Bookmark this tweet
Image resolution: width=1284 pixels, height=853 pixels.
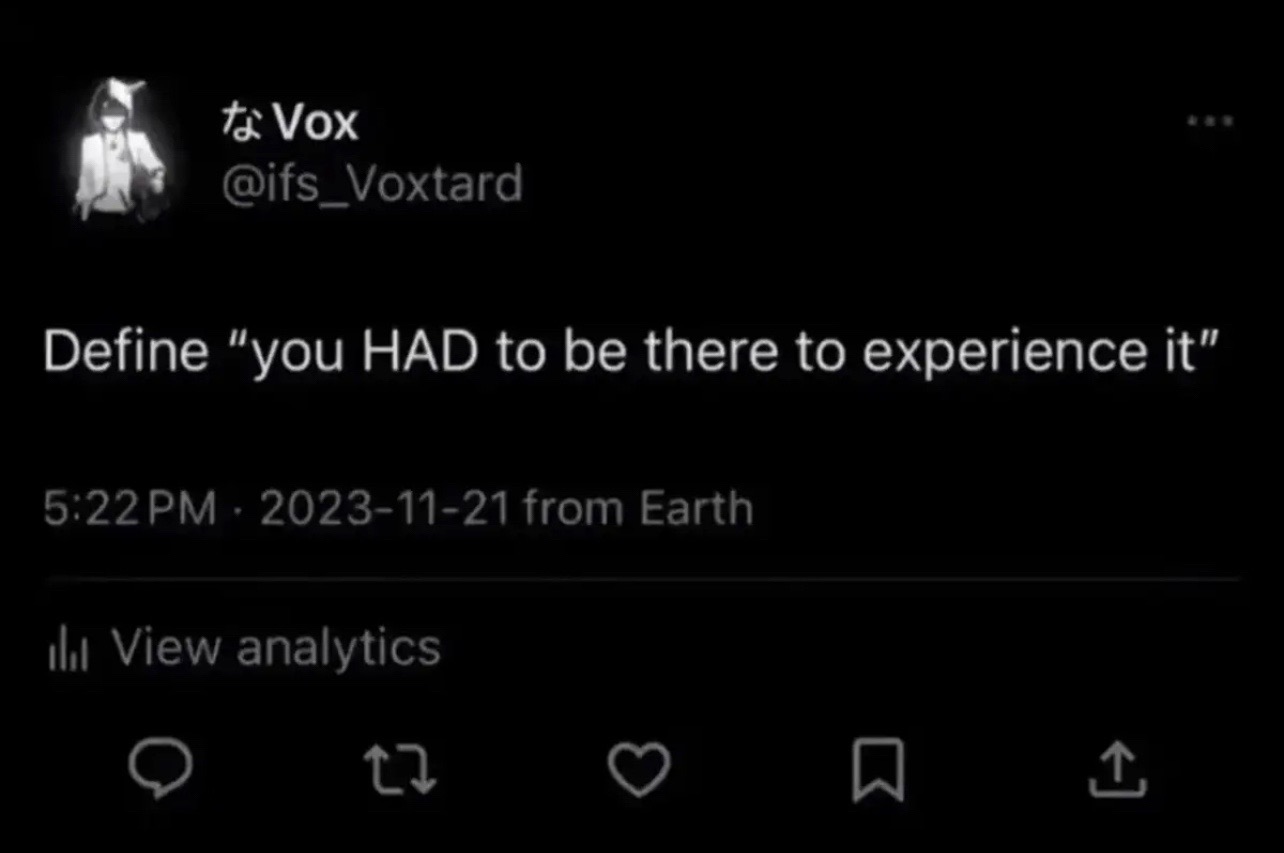(x=879, y=771)
